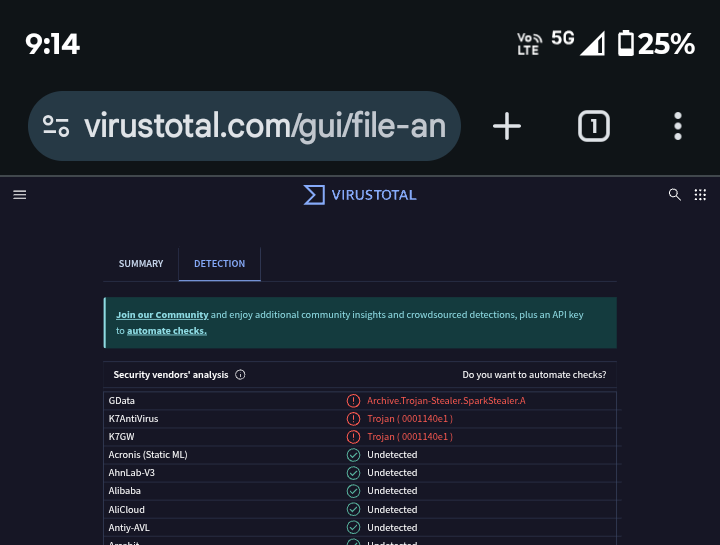Select K7AntiVirus Trojan ( 0001140e1 ) result
The height and width of the screenshot is (545, 720).
(410, 419)
